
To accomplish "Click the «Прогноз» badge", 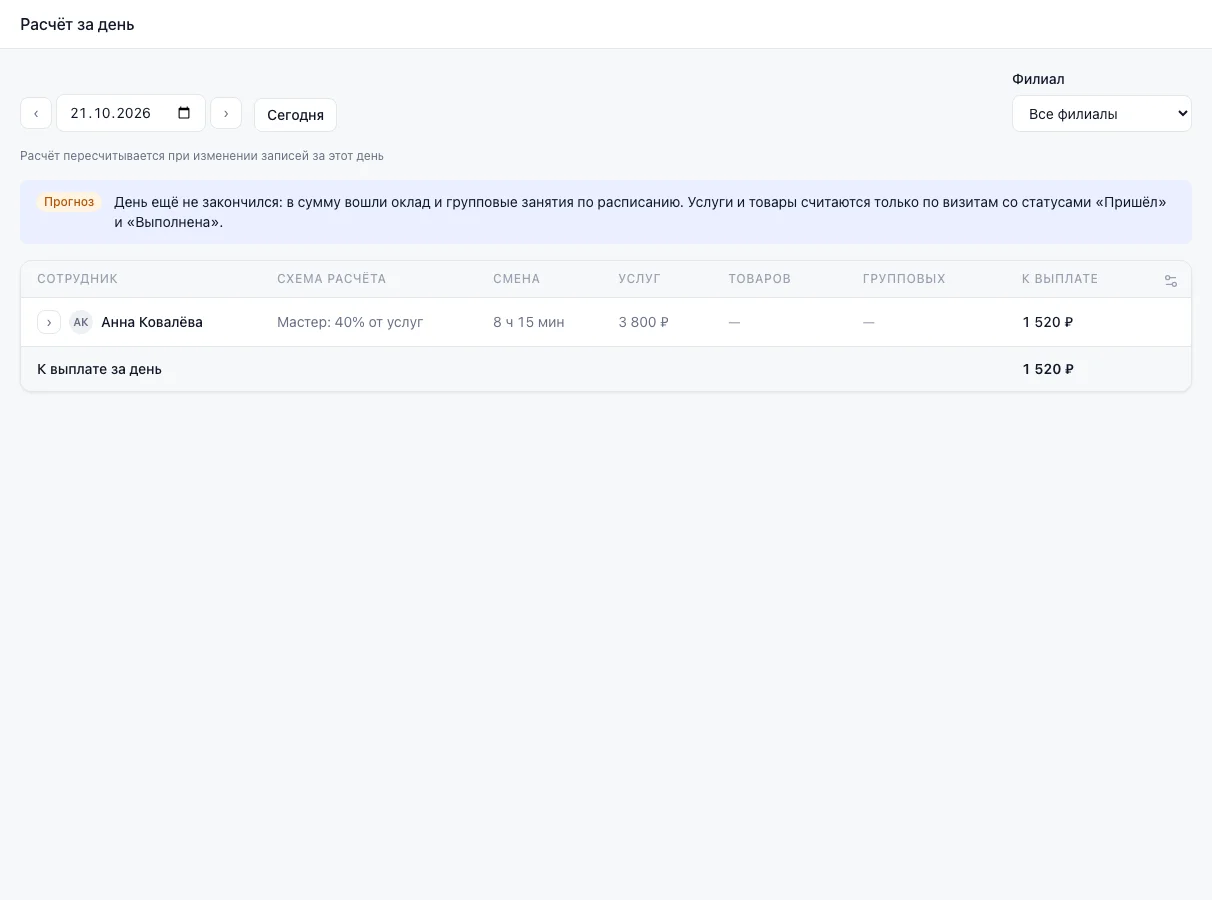I will point(70,202).
